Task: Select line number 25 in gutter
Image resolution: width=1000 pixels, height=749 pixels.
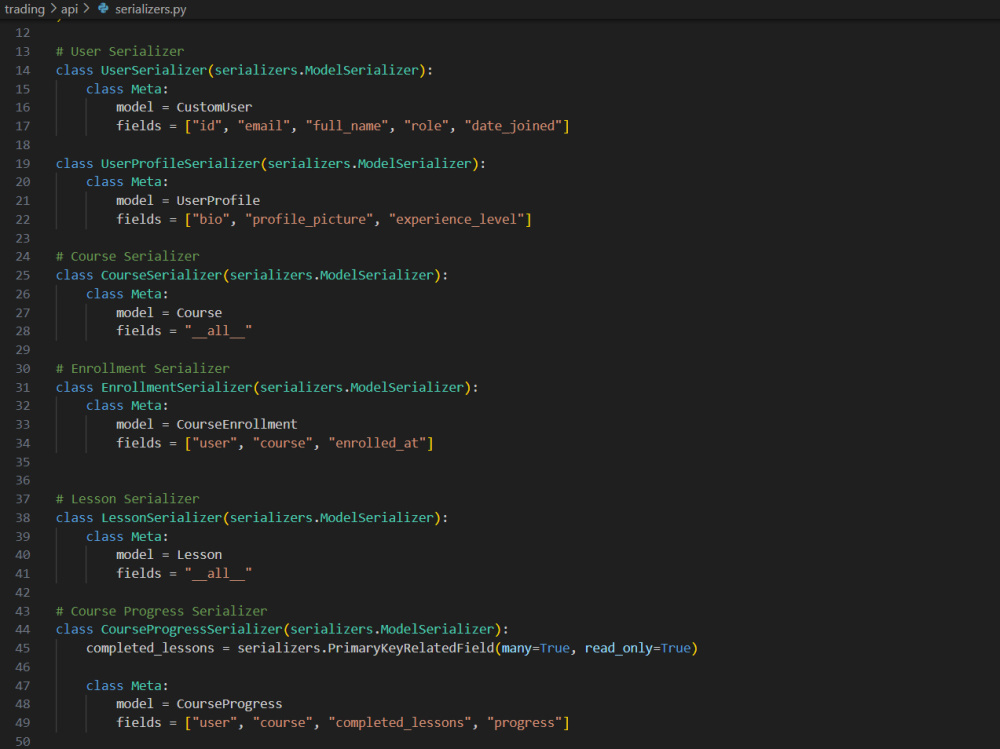Action: tap(22, 275)
